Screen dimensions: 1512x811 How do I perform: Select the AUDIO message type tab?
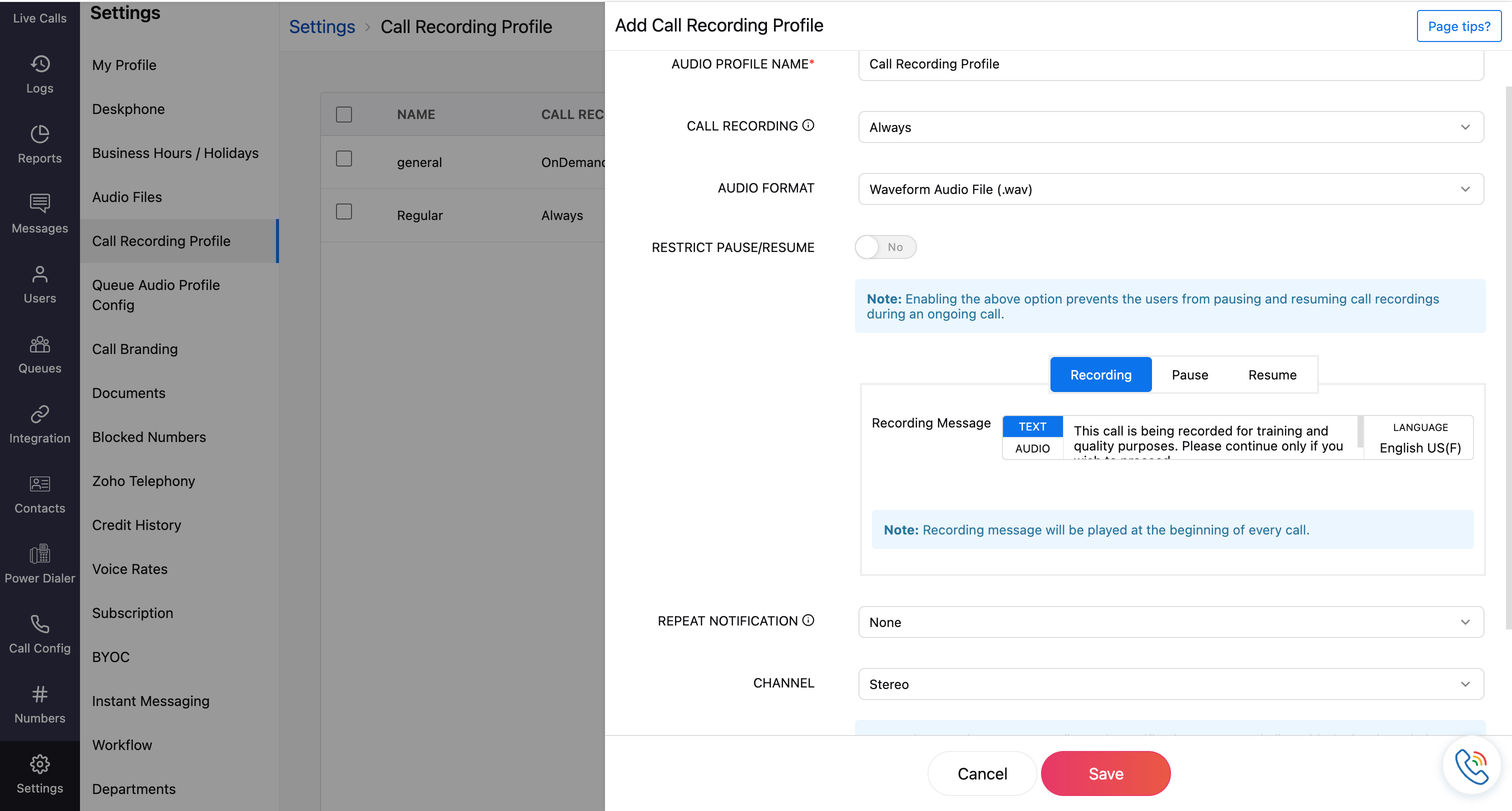point(1032,448)
